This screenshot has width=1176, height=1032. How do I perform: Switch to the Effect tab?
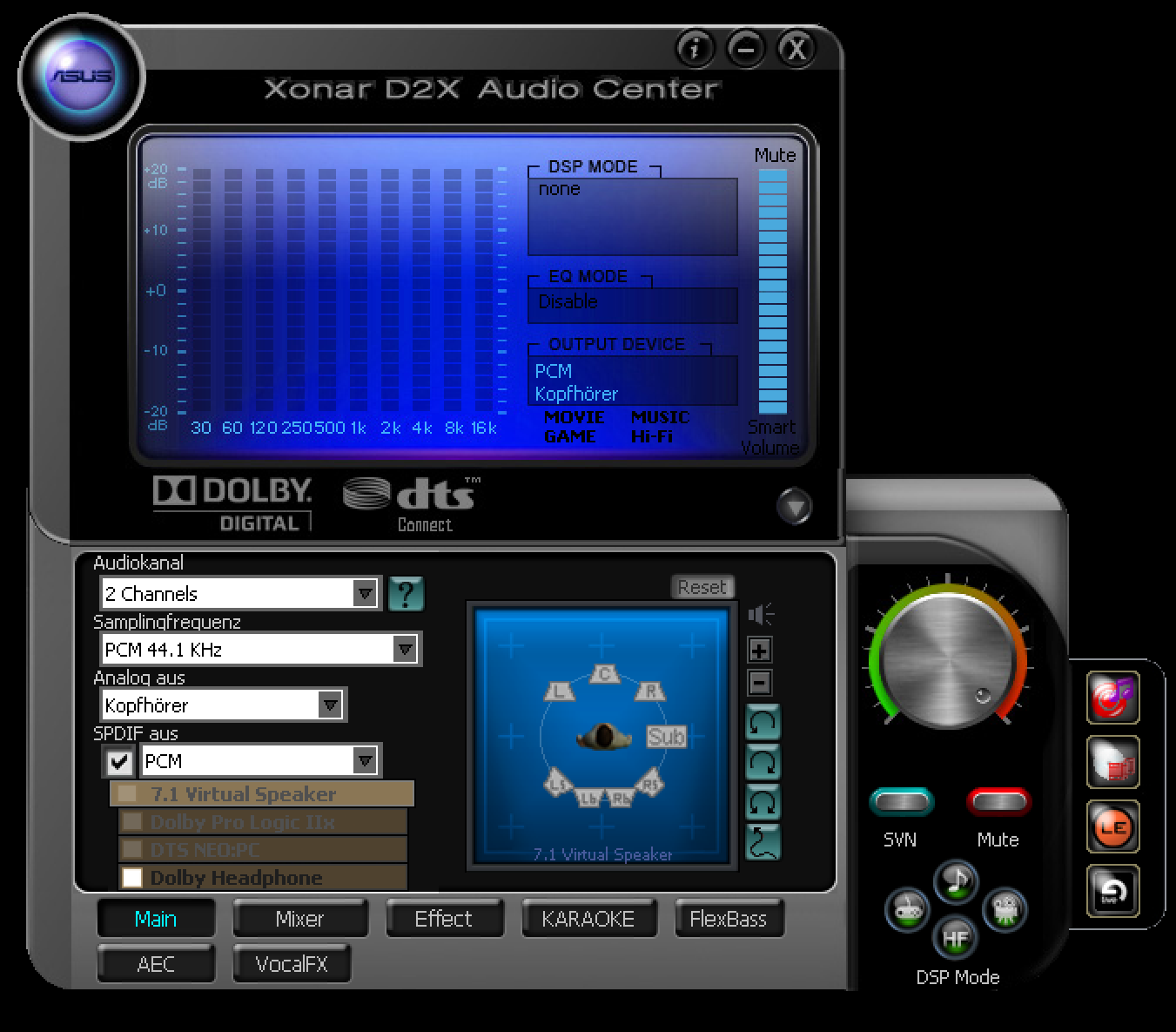point(444,919)
